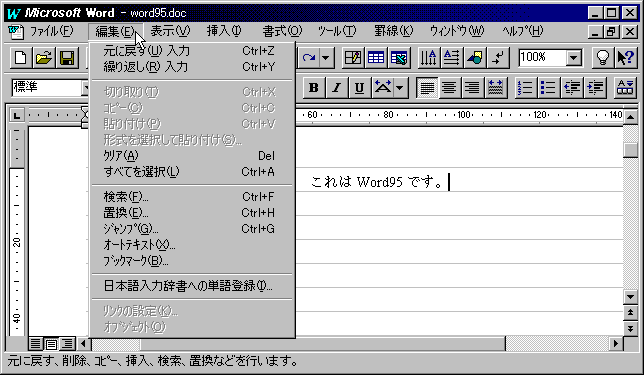Screen dimensions: 644x375
Task: Click the Help question-mark pointer icon
Action: pos(626,58)
